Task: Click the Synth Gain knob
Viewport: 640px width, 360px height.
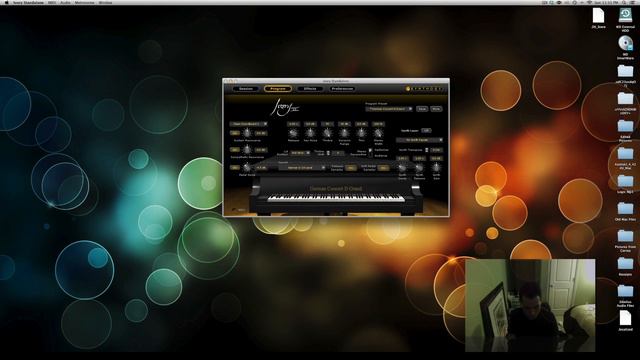Action: tap(436, 167)
